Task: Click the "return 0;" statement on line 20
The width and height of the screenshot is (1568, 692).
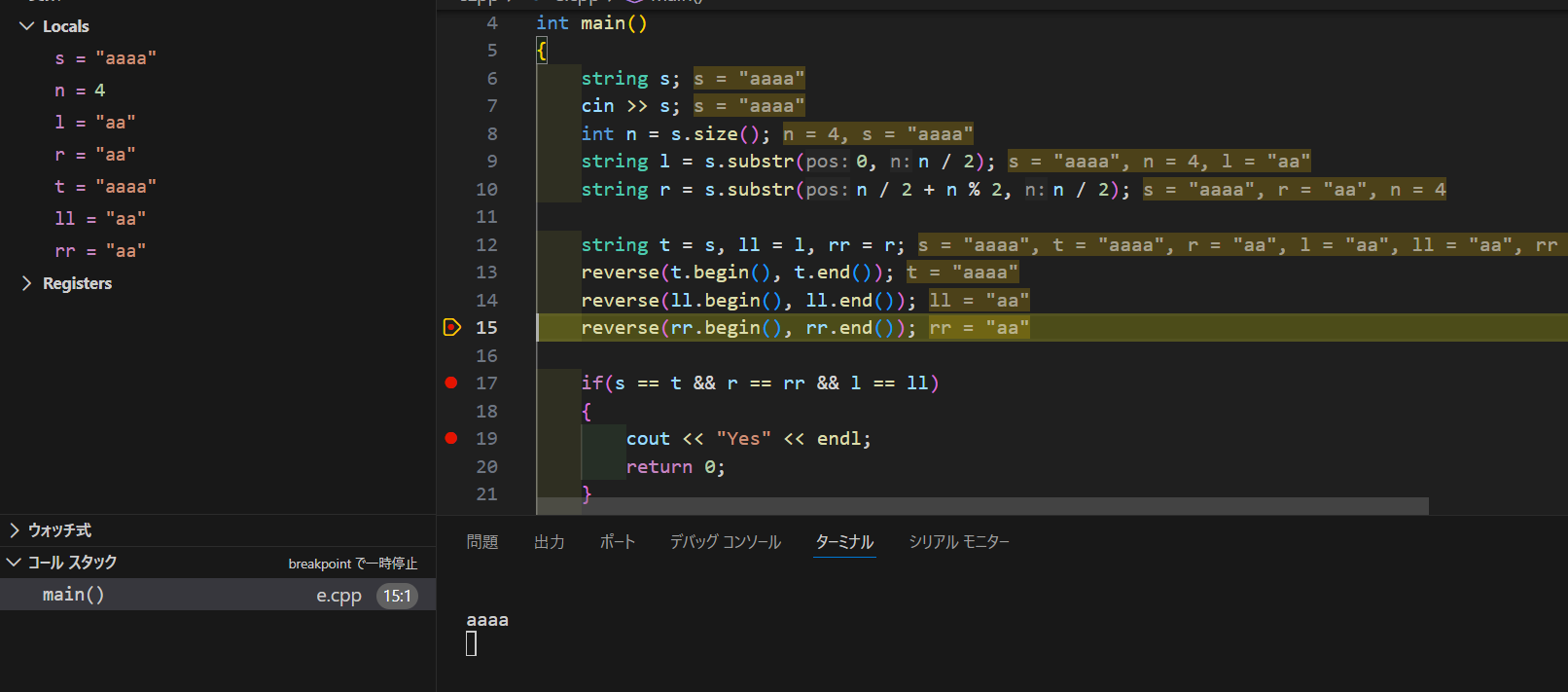Action: coord(675,467)
